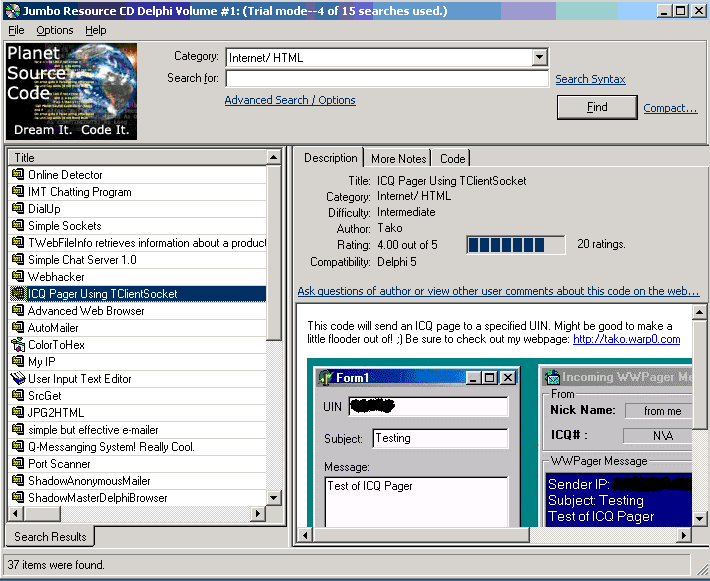This screenshot has width=710, height=581.
Task: Click results list scroll down arrow
Action: tap(273, 498)
